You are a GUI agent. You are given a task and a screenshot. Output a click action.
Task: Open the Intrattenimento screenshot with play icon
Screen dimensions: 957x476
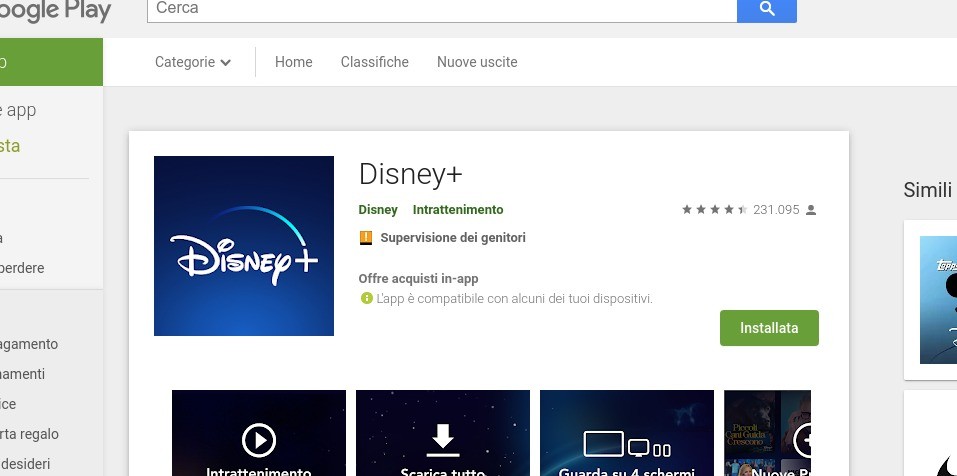coord(259,433)
